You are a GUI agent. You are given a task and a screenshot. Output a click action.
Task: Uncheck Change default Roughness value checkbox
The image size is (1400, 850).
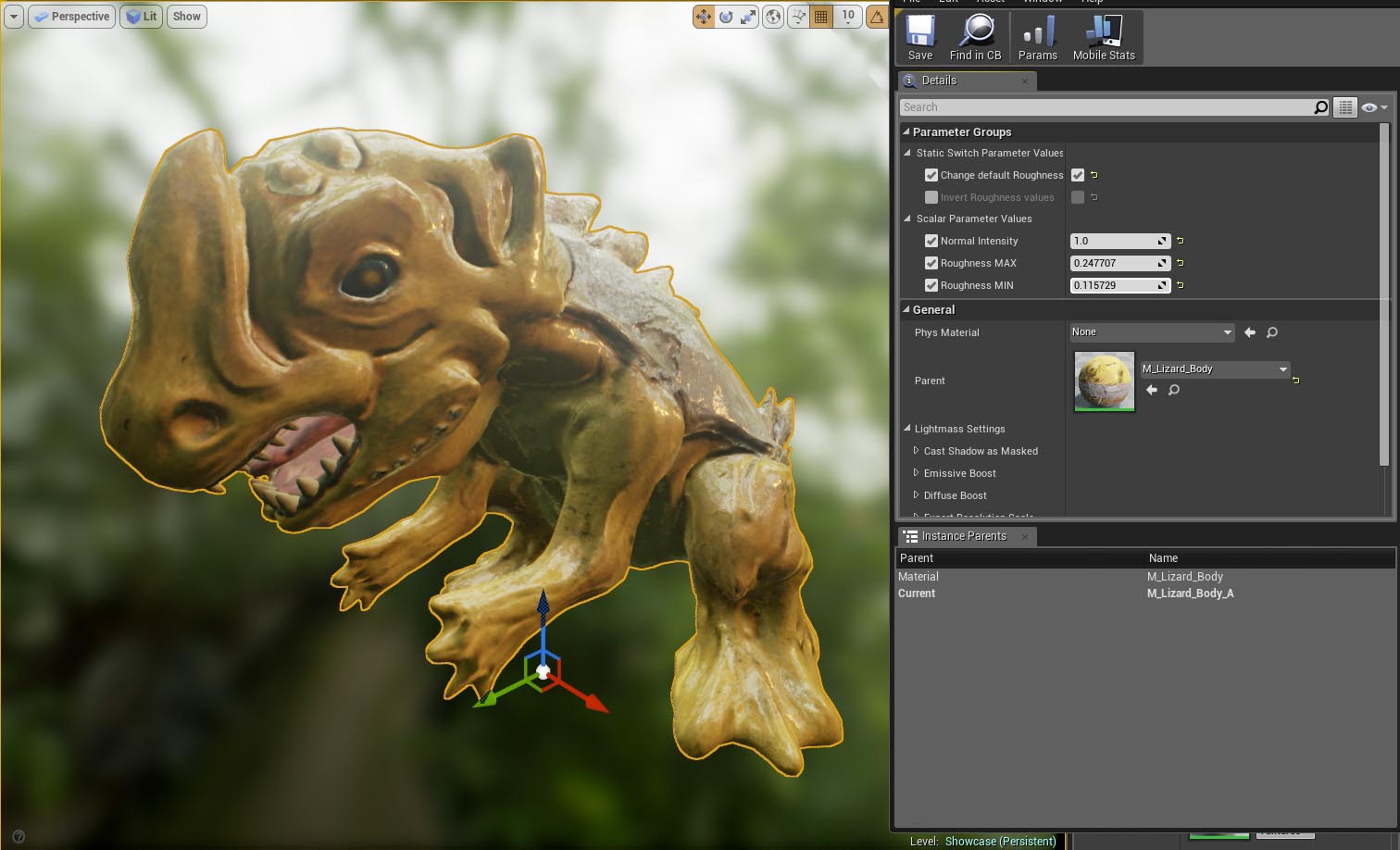click(x=1078, y=175)
